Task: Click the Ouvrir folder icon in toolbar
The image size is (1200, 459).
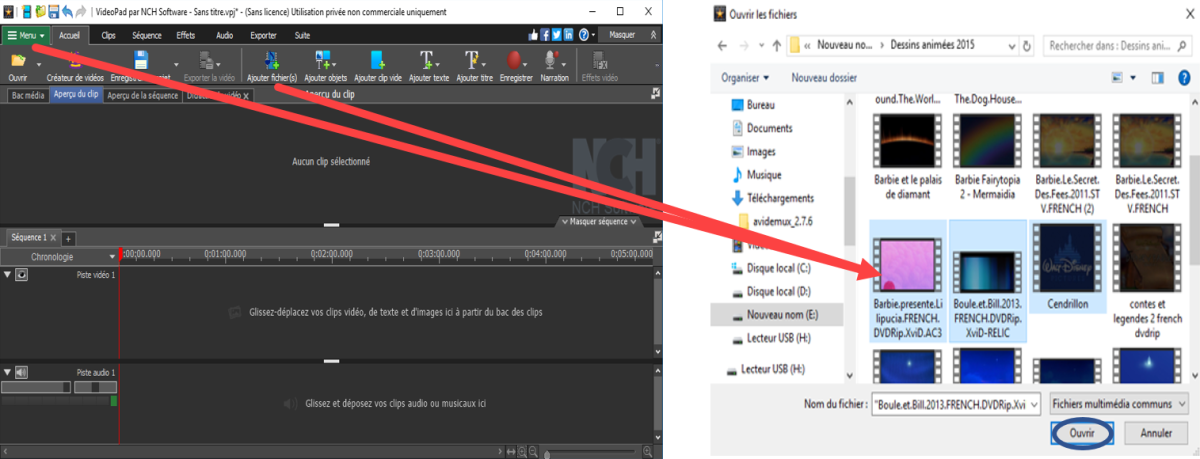Action: tap(17, 61)
